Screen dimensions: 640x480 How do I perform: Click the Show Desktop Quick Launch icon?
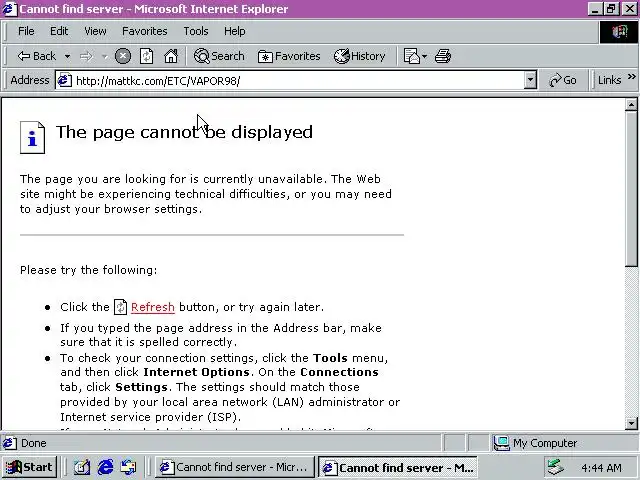[82, 467]
